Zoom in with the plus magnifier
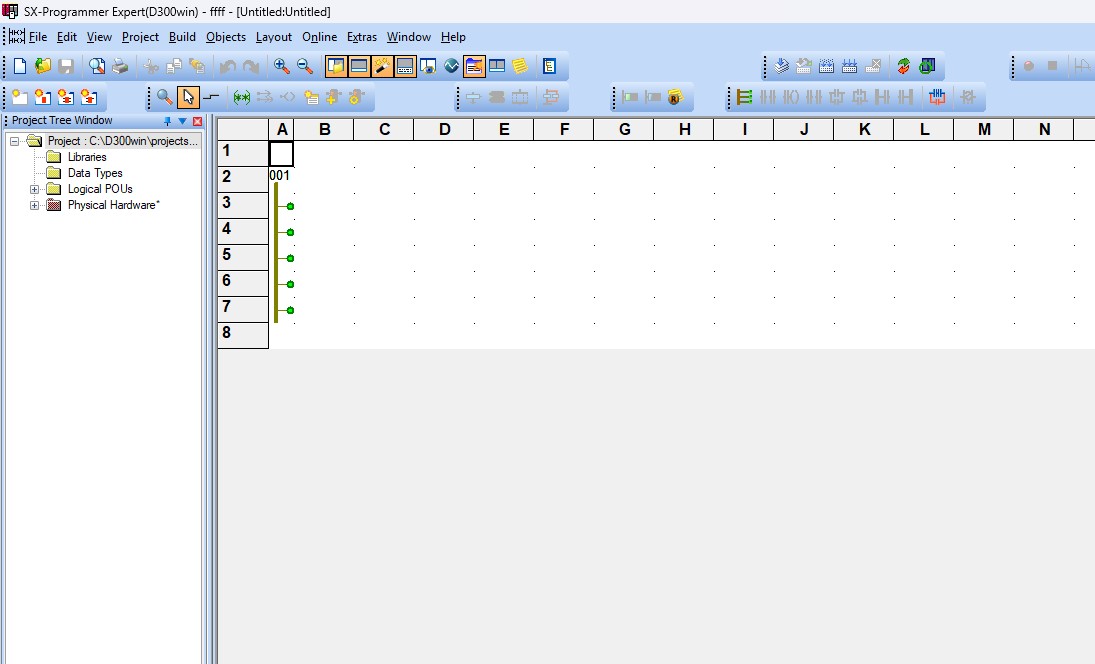 281,66
